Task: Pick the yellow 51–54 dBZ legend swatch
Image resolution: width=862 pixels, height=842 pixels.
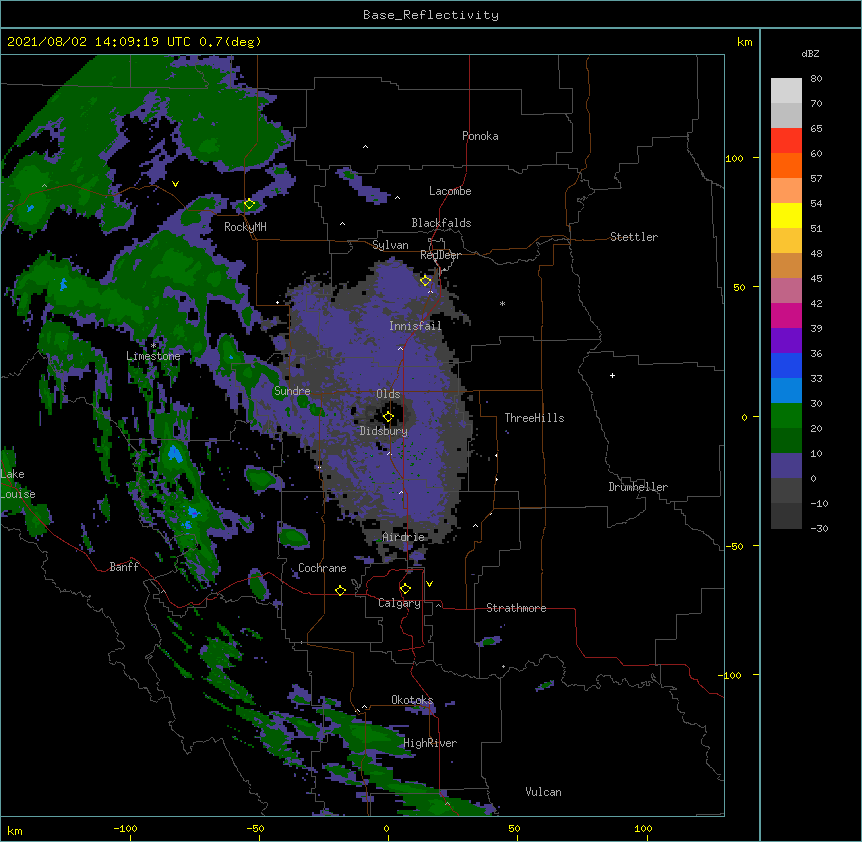Action: (786, 215)
